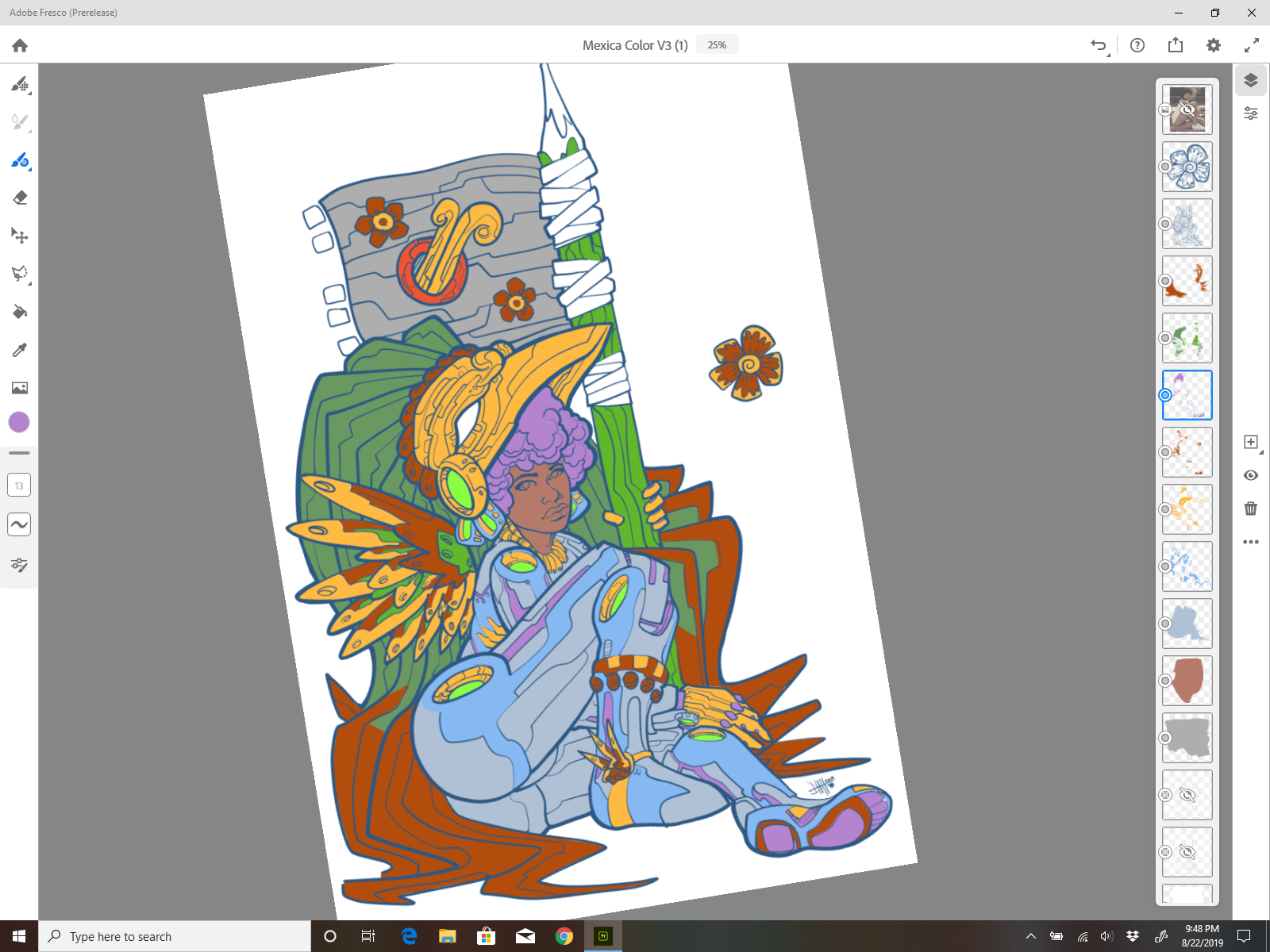This screenshot has height=952, width=1270.
Task: Select the active purple color layer
Action: 1187,395
